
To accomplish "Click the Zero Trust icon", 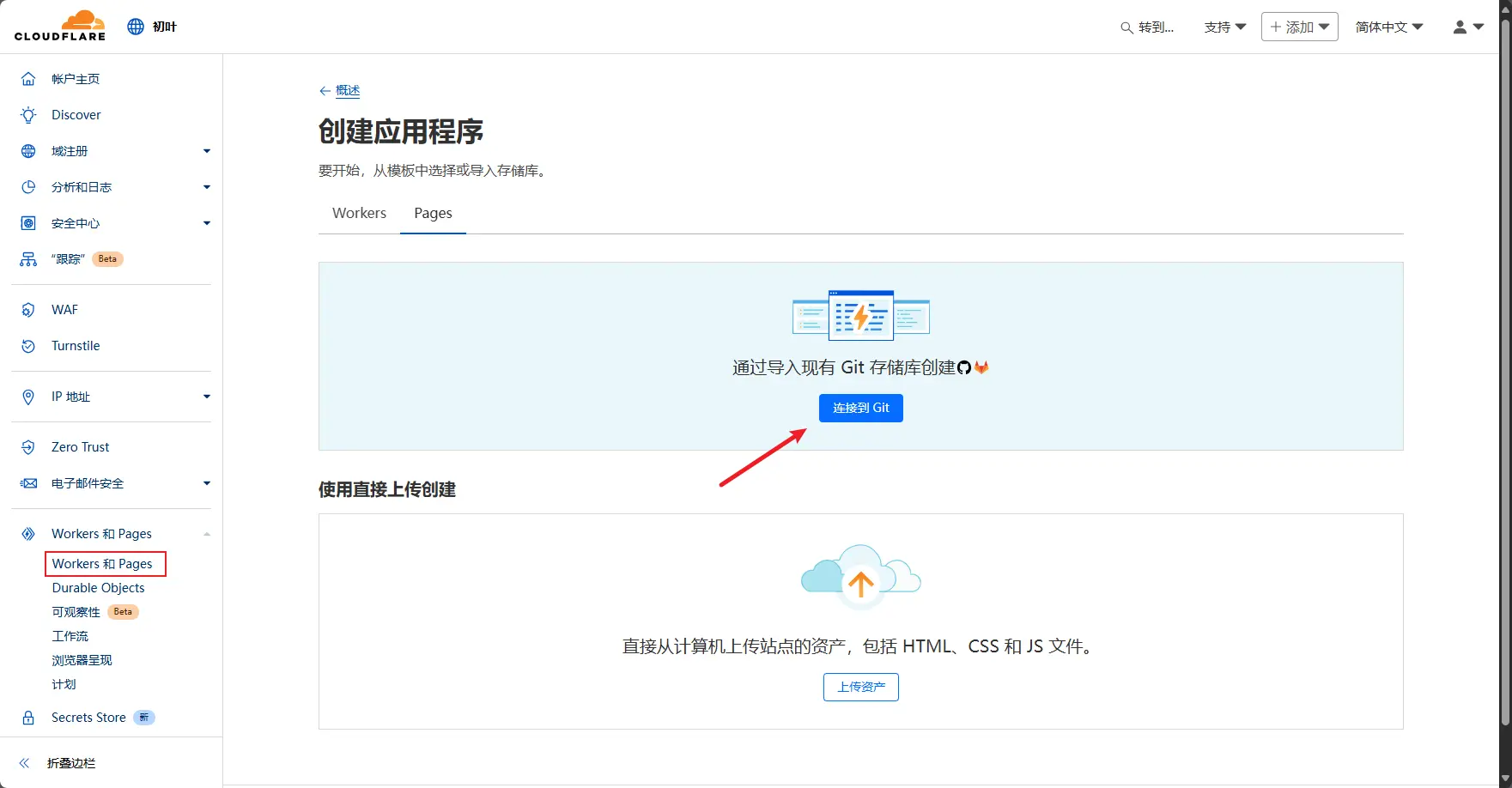I will point(28,447).
